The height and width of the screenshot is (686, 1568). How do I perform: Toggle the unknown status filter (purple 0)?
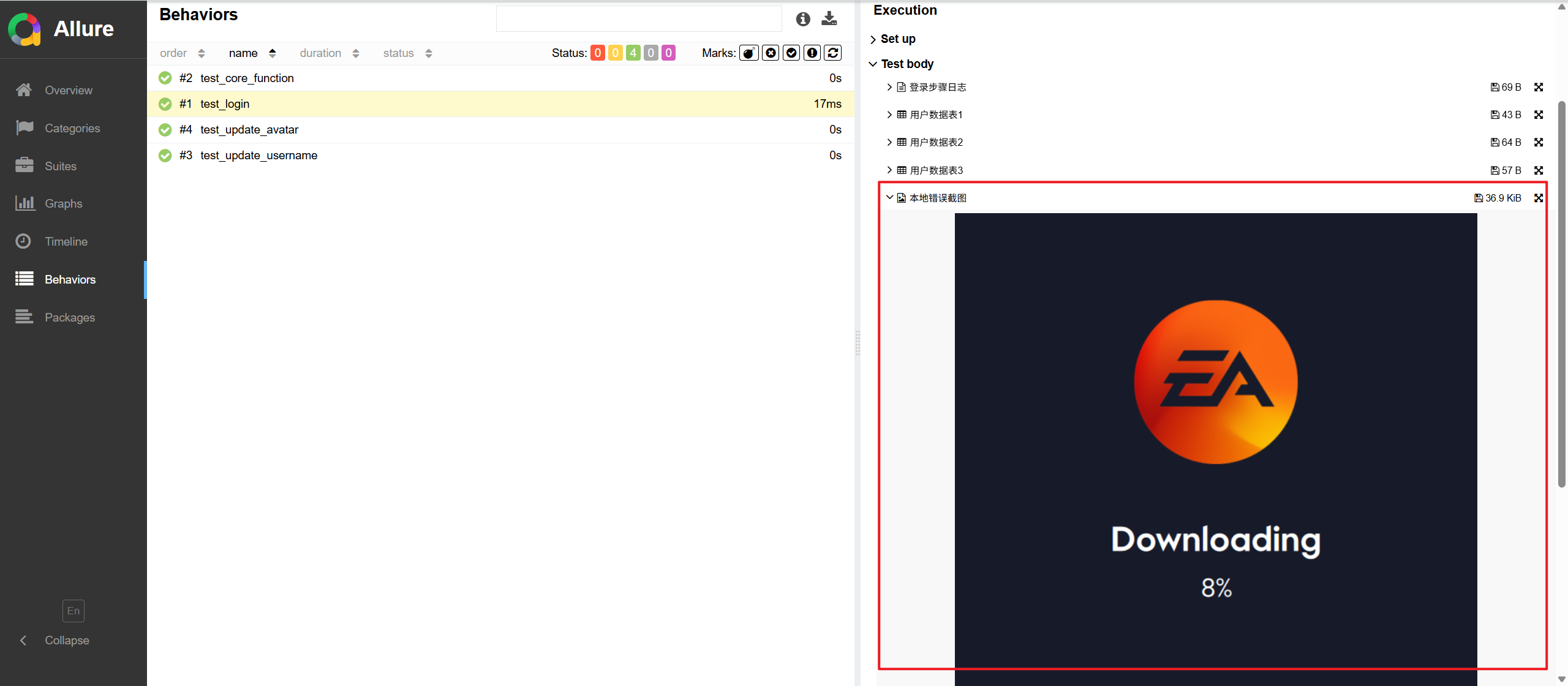pos(669,53)
